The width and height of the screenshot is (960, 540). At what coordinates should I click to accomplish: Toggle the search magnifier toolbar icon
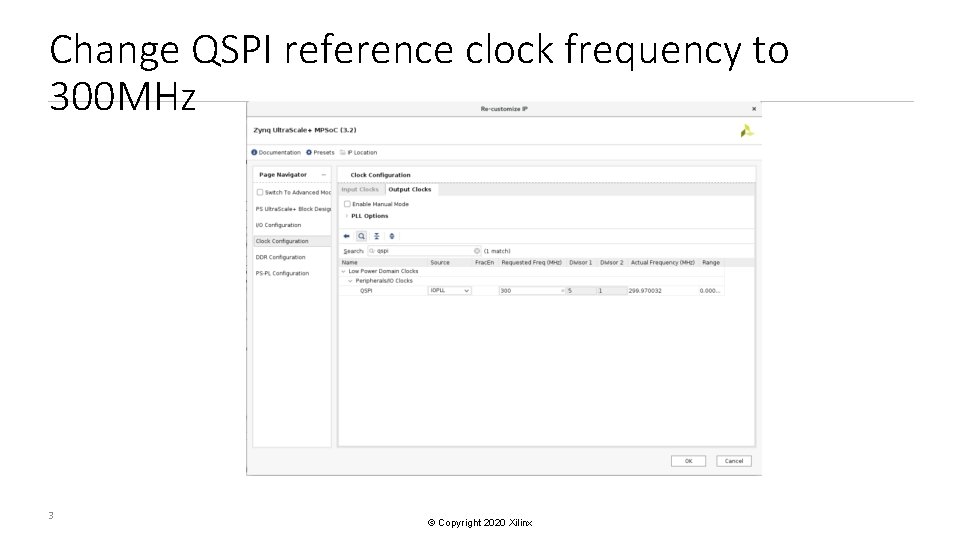pyautogui.click(x=362, y=236)
